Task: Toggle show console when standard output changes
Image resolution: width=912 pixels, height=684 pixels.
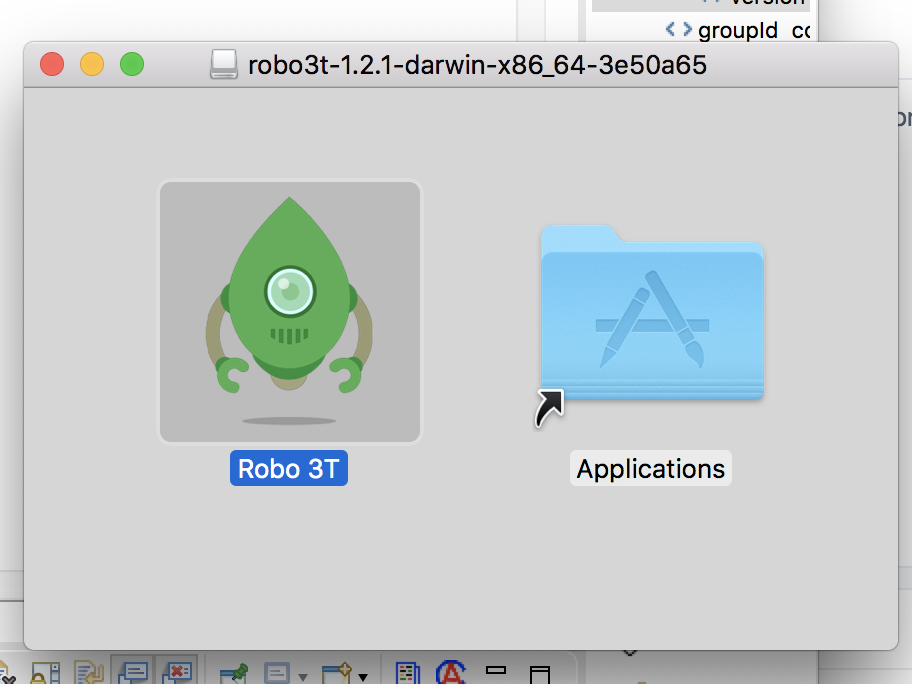Action: pos(133,672)
